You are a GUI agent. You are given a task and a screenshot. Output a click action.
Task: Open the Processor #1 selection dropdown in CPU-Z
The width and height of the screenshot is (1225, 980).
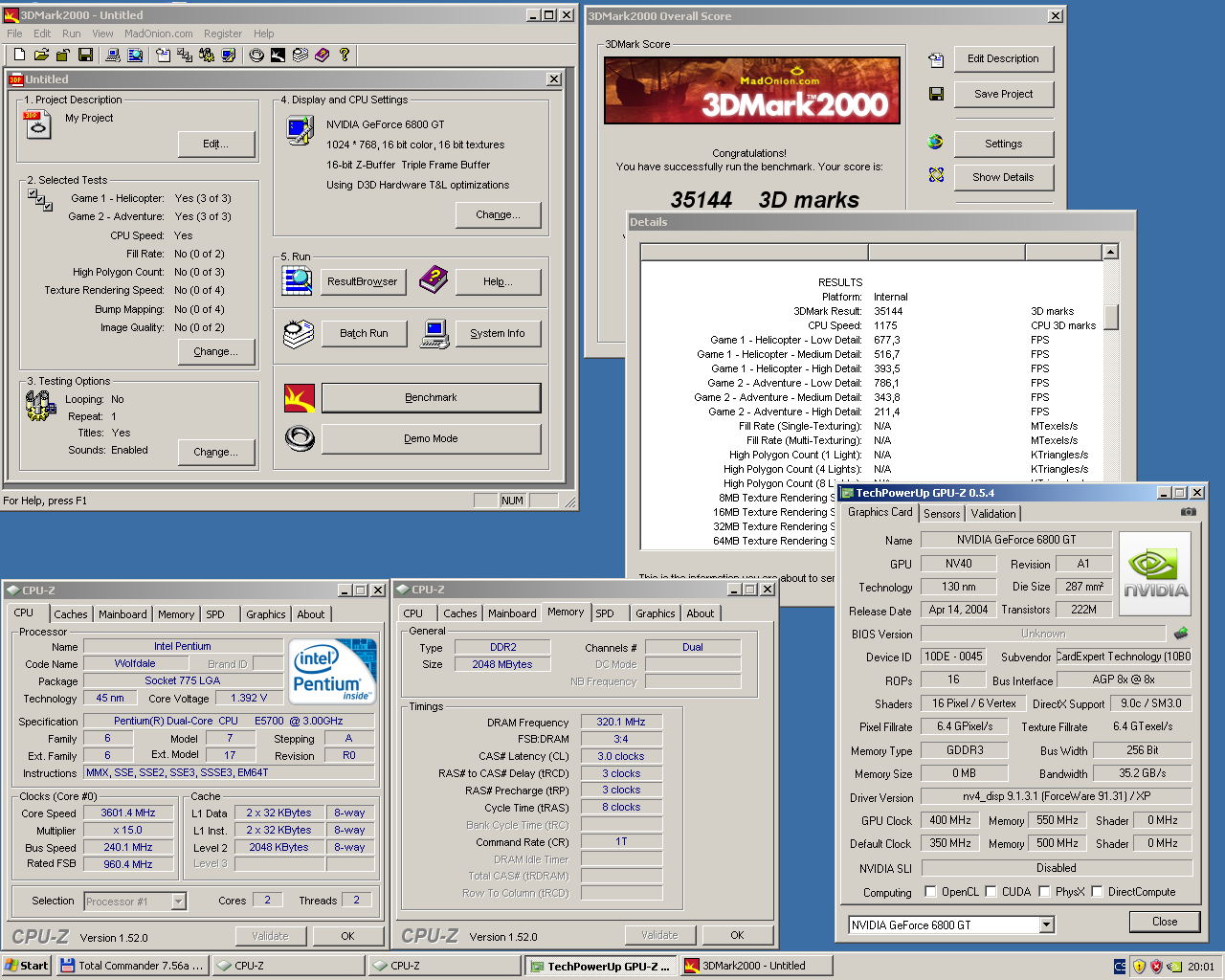tap(178, 902)
